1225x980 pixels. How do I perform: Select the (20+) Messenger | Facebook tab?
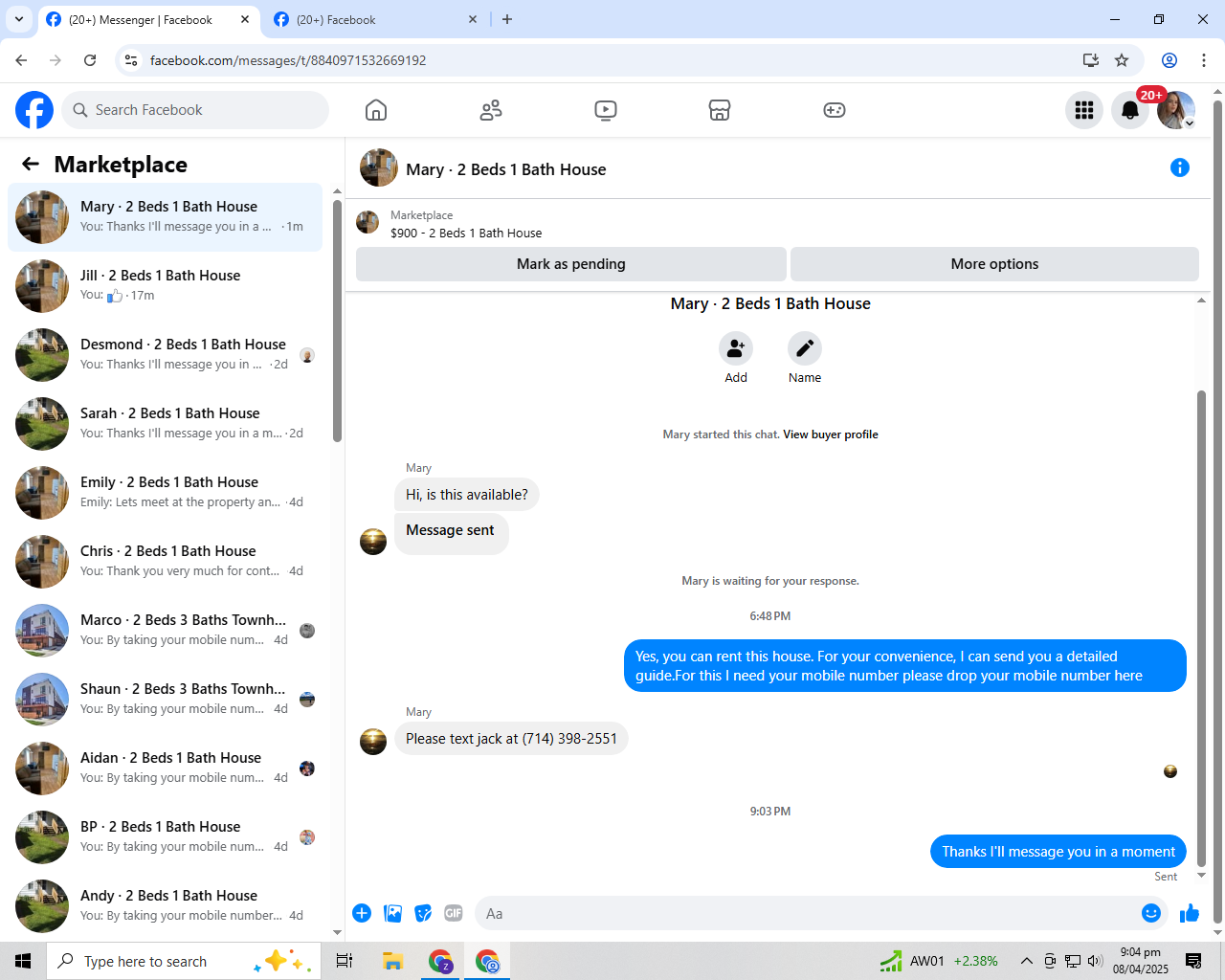pyautogui.click(x=148, y=19)
